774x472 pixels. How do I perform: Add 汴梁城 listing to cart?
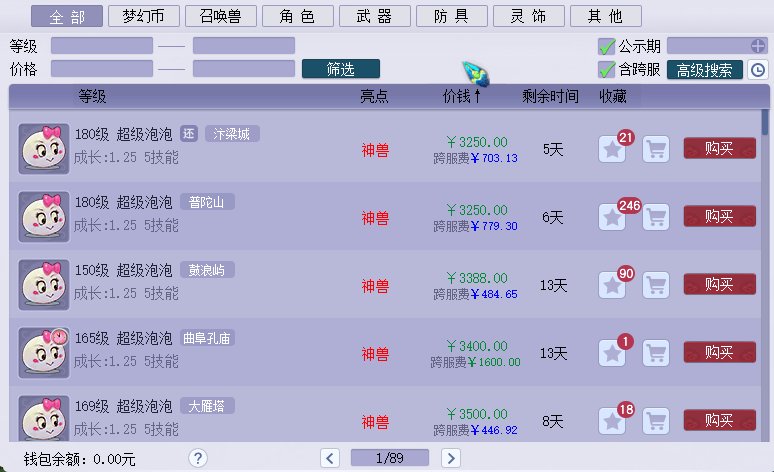click(656, 149)
